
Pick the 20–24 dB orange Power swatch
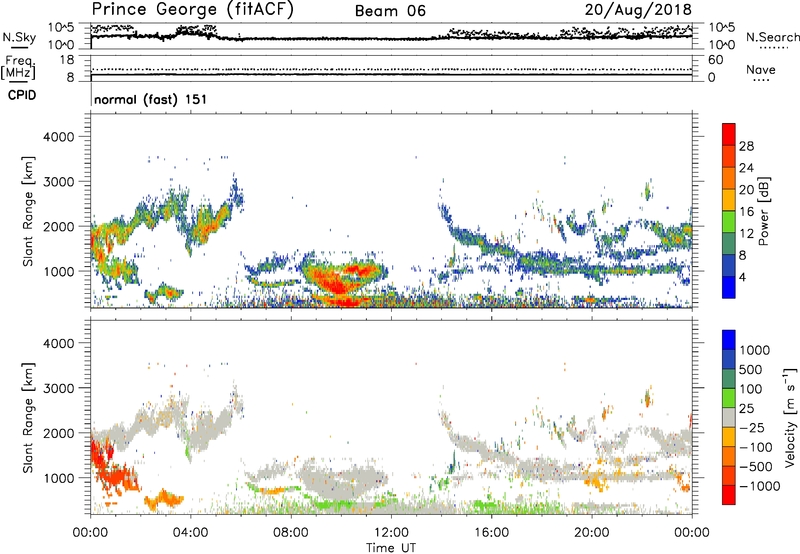pos(729,178)
